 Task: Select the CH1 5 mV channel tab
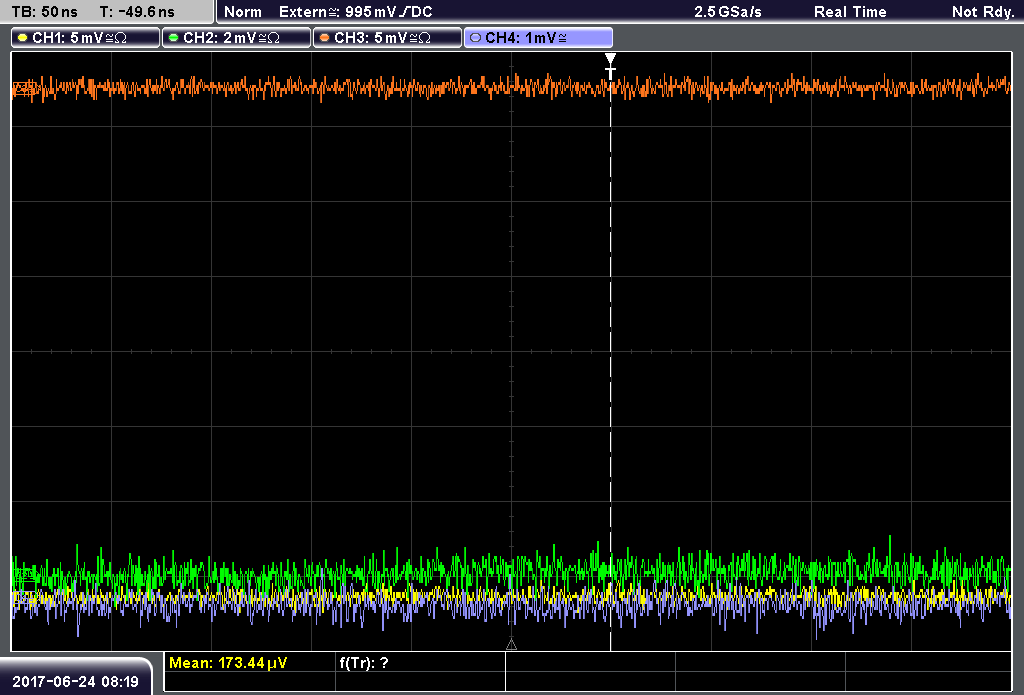tap(86, 38)
